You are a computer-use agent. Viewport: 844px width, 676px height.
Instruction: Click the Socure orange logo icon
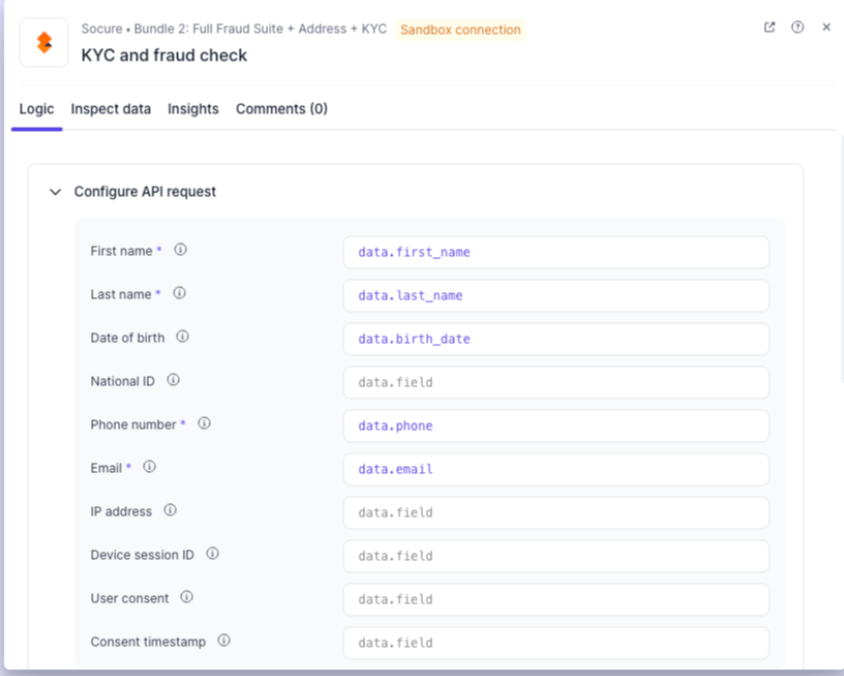(44, 43)
